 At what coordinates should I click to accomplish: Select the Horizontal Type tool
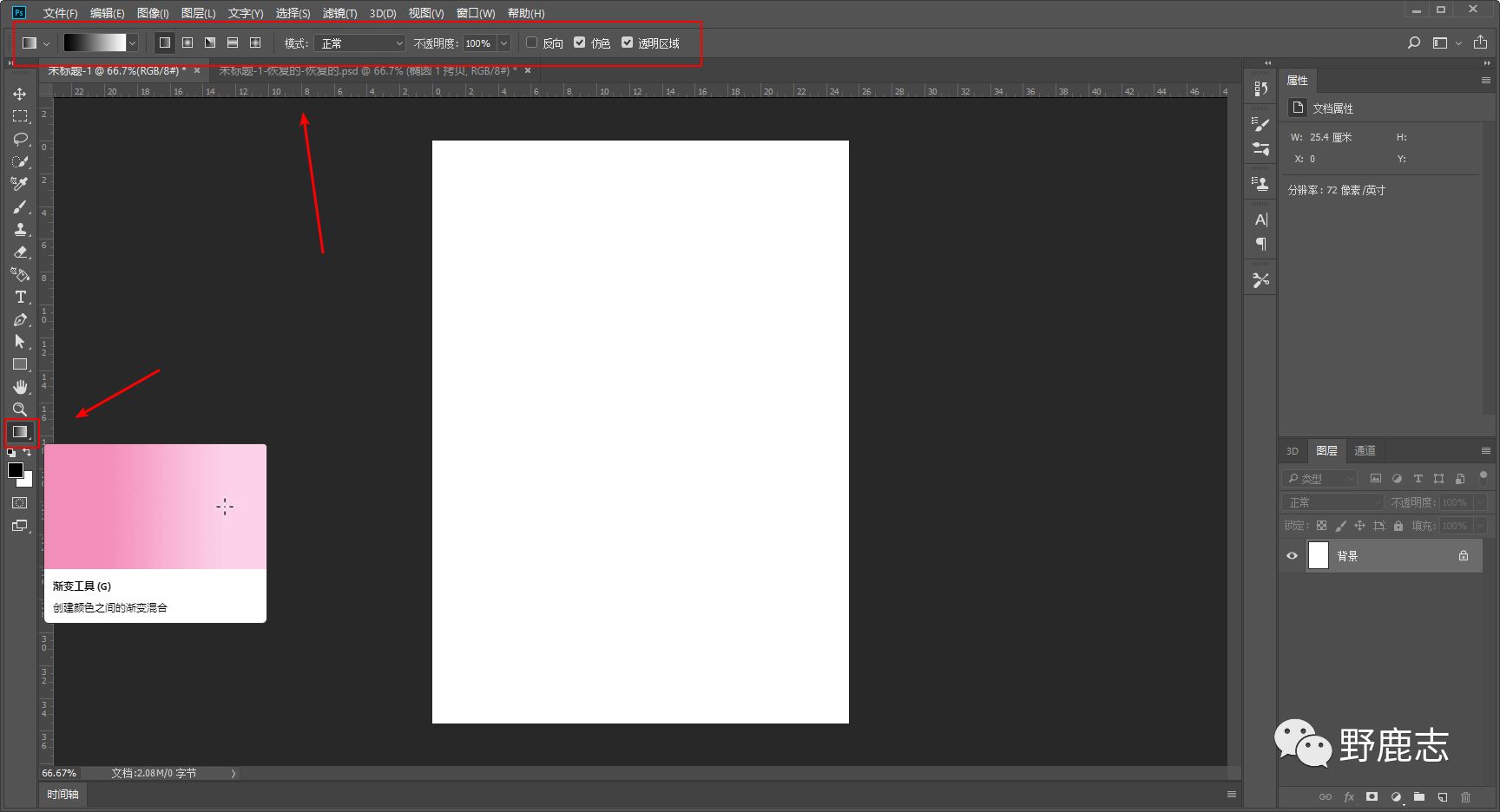click(x=20, y=297)
